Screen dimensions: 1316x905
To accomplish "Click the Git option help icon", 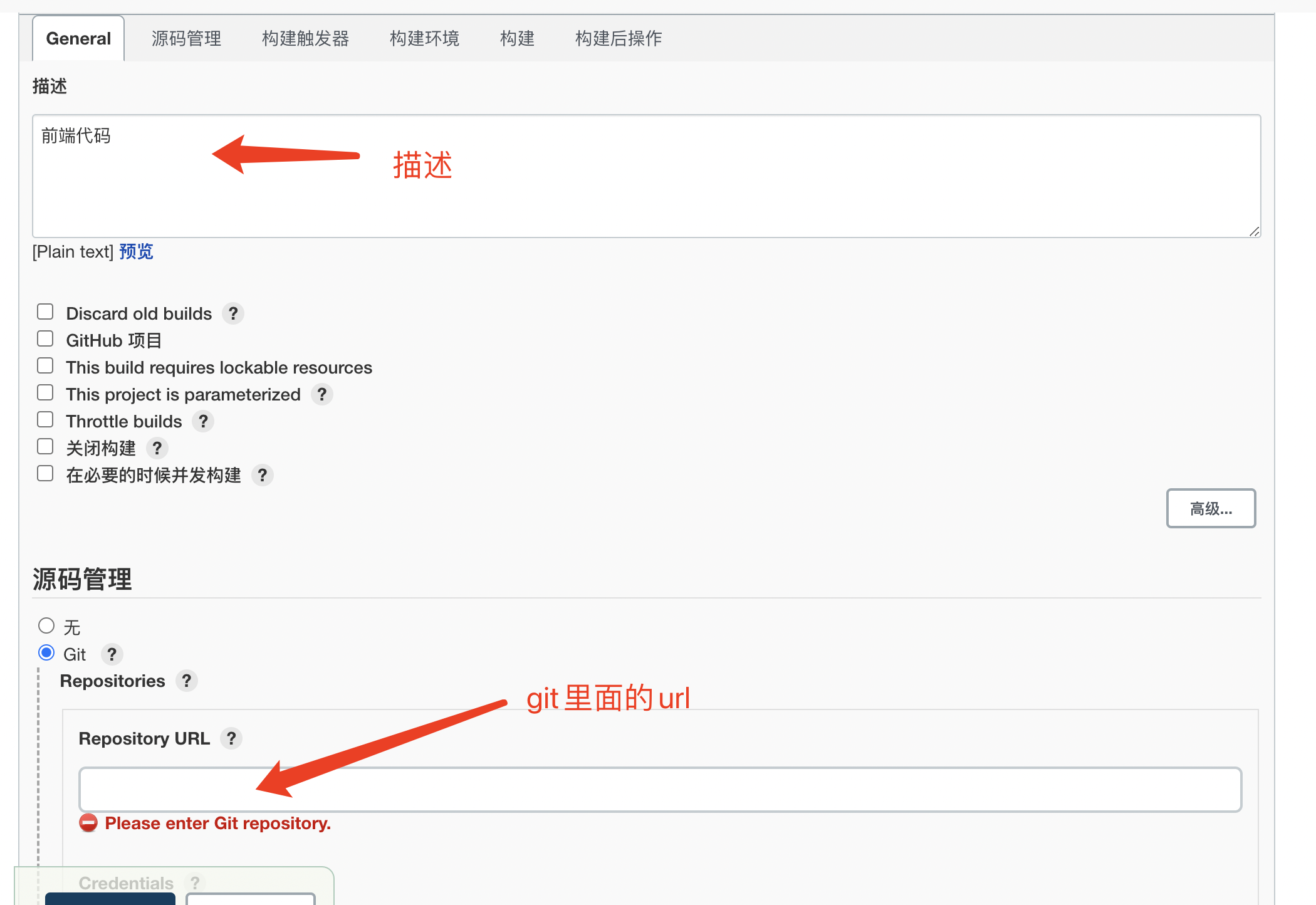I will [x=112, y=654].
